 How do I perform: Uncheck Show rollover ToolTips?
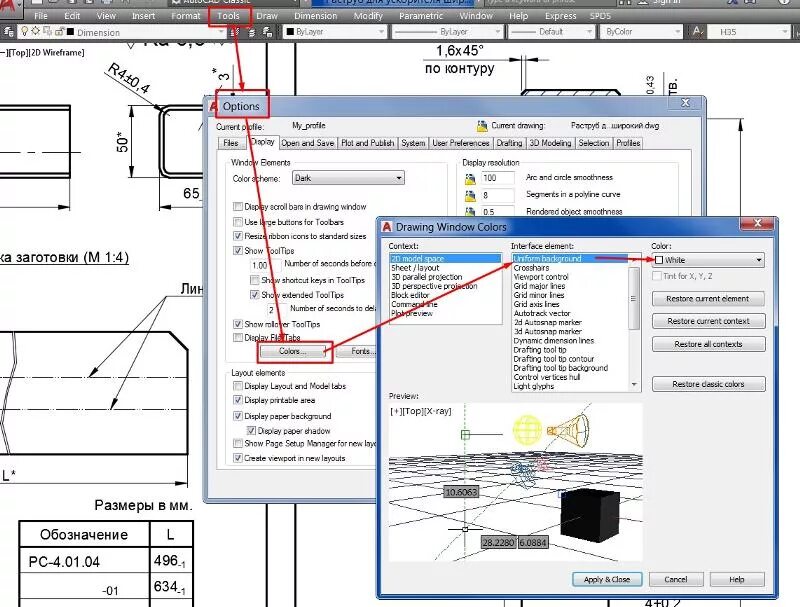click(x=237, y=324)
